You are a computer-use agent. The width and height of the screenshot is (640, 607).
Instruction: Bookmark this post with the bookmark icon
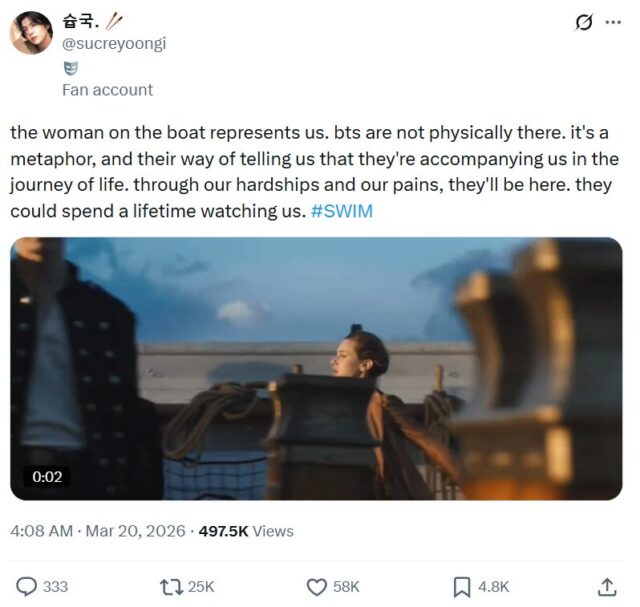point(462,586)
